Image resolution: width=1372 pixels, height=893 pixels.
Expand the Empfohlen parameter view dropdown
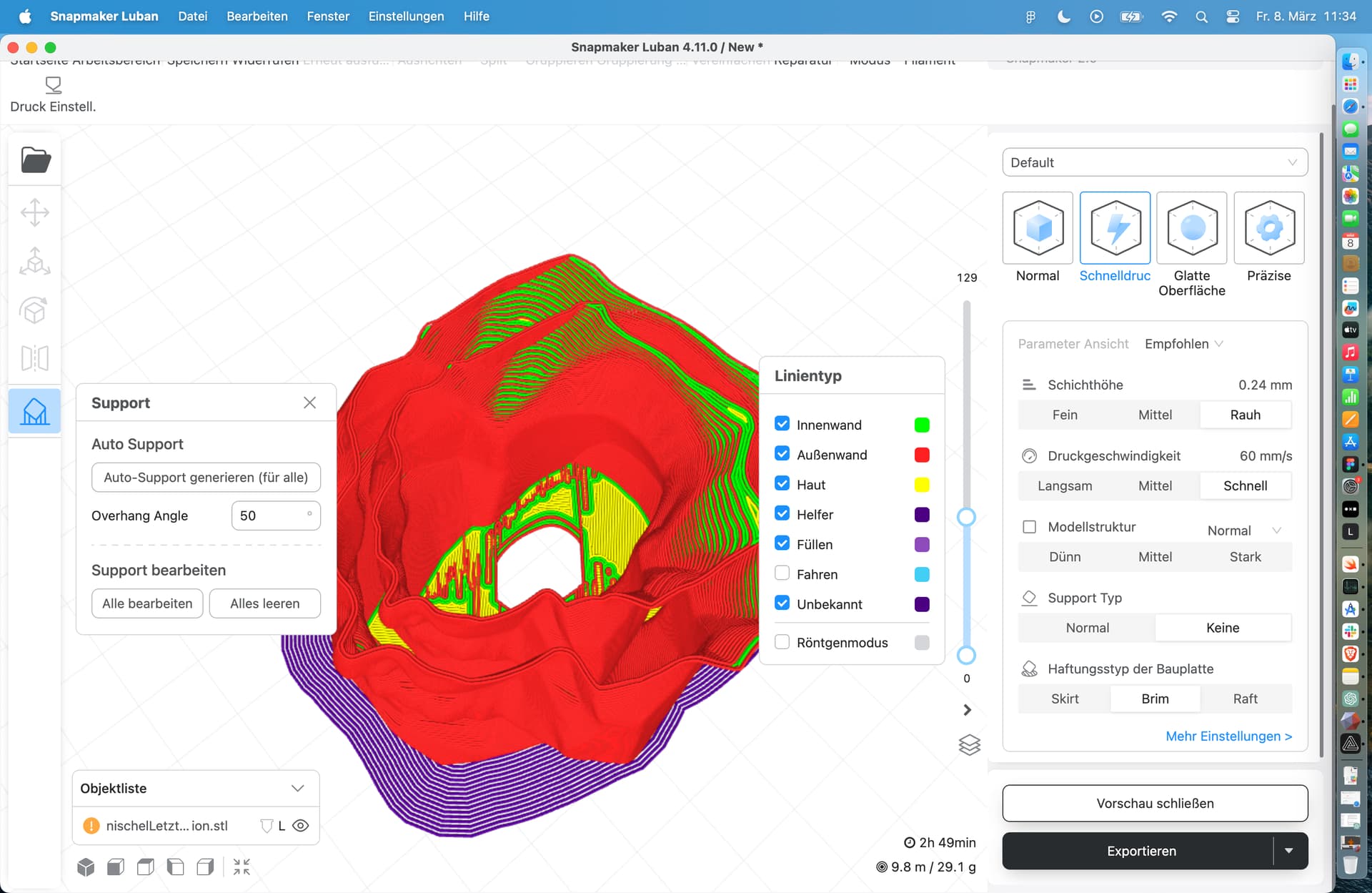(1183, 344)
